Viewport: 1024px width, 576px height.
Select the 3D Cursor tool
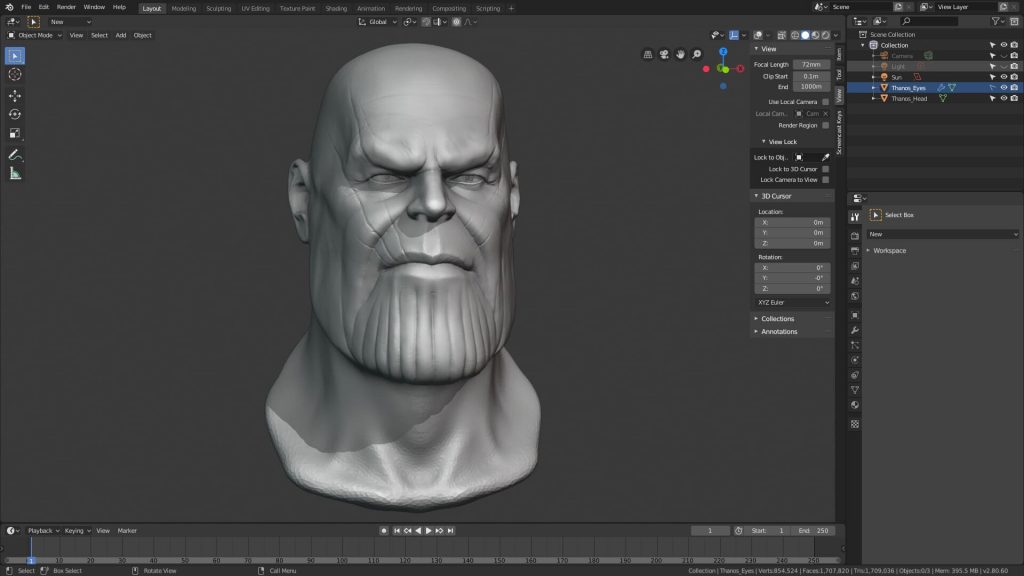15,74
